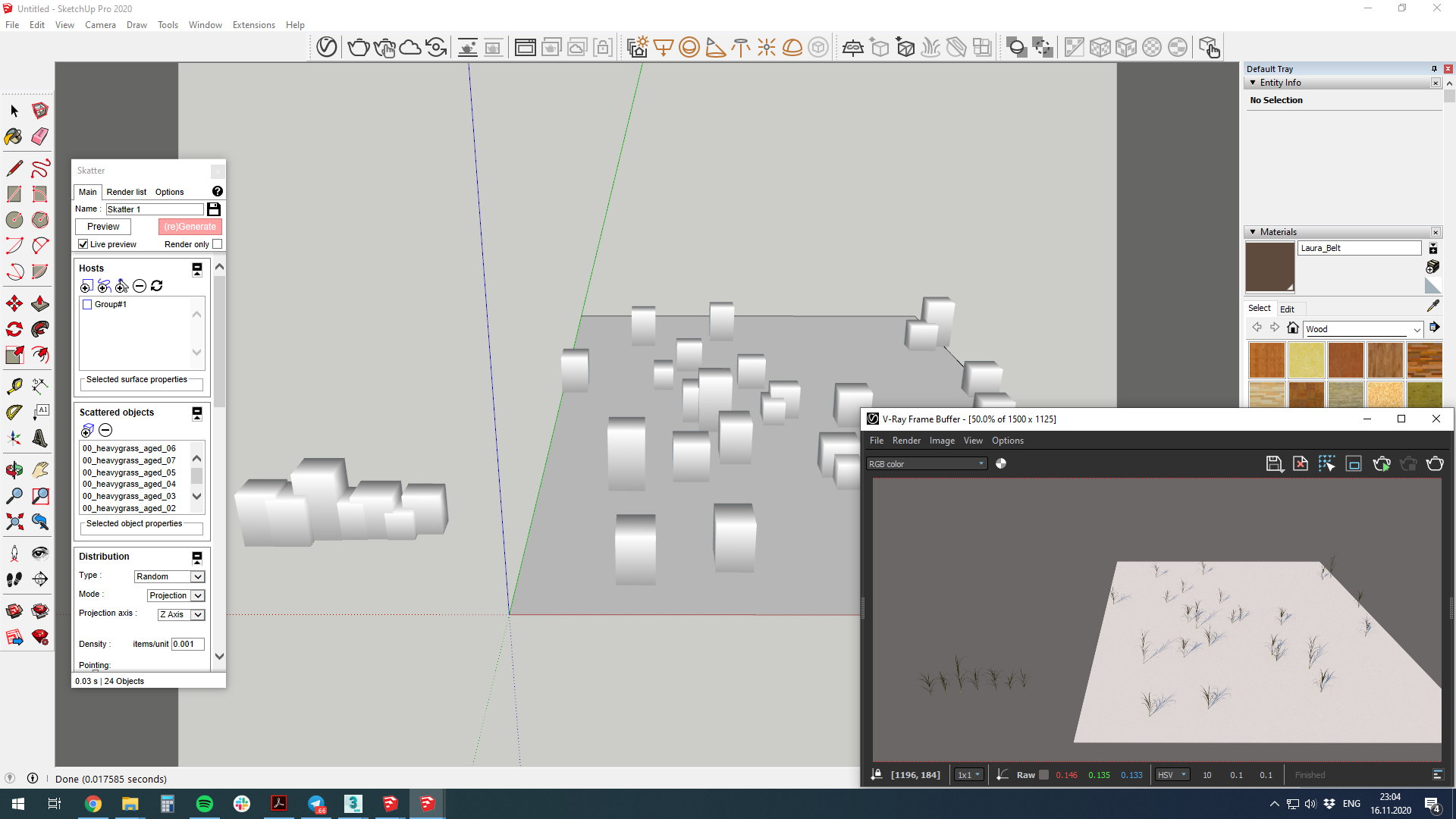This screenshot has width=1456, height=819.
Task: Collapse the Distribution section
Action: (197, 557)
